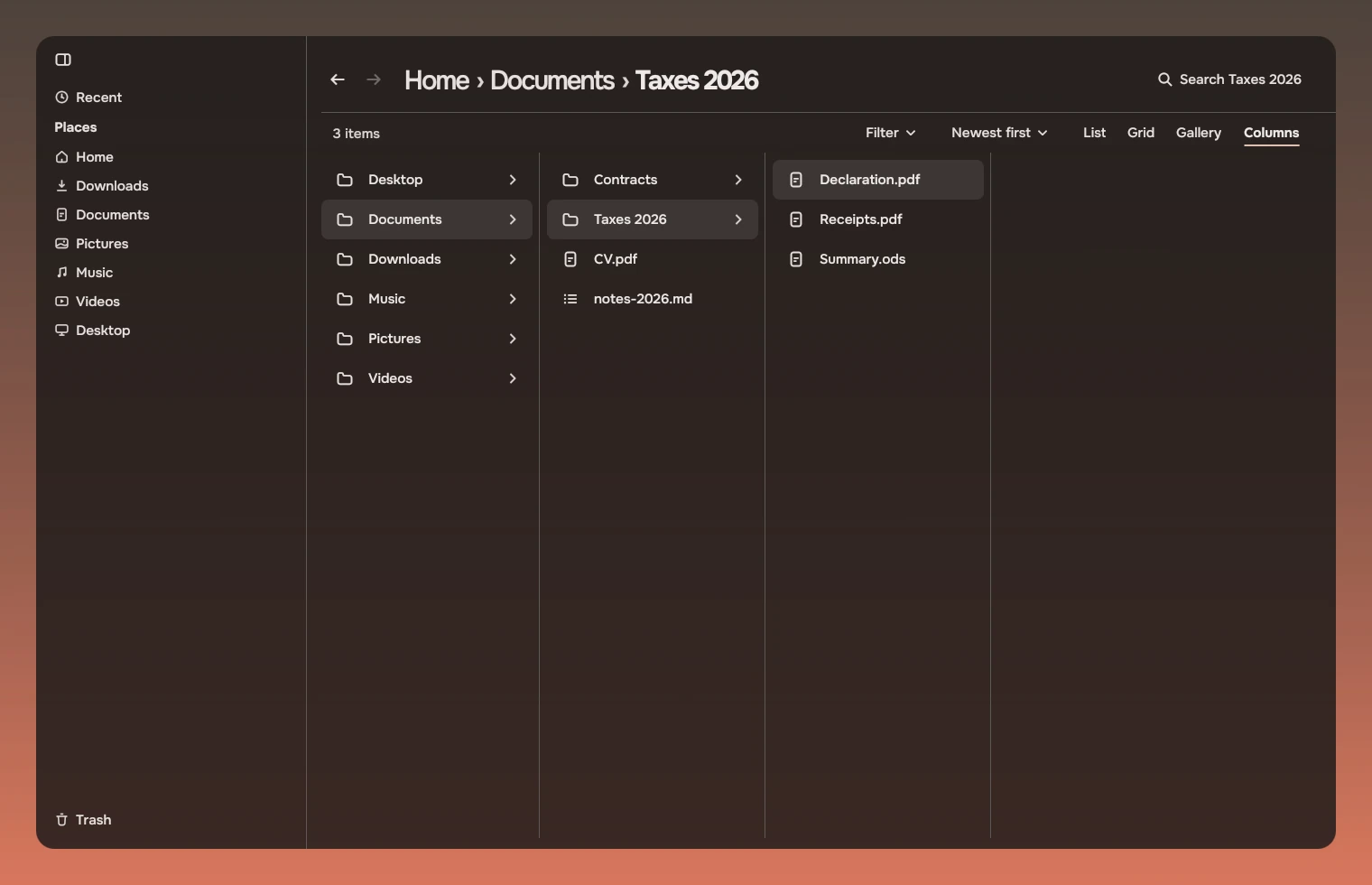The image size is (1372, 885).
Task: Select the Receipts.pdf file
Action: [878, 219]
